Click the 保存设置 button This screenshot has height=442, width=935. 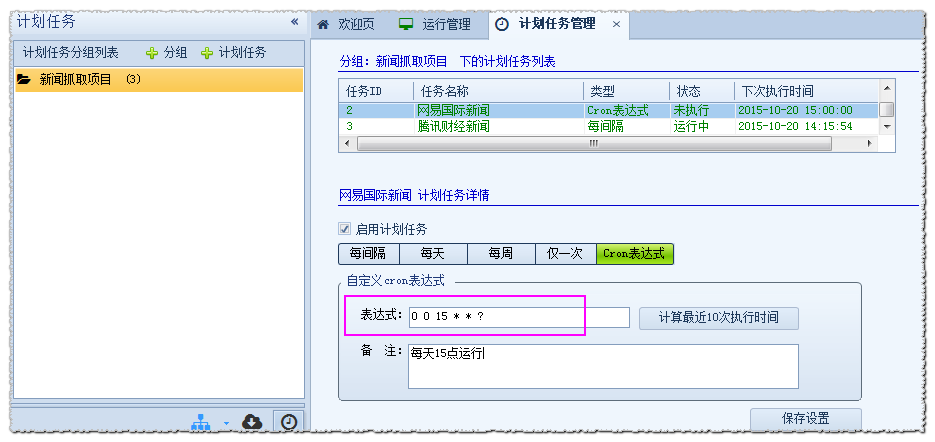805,419
